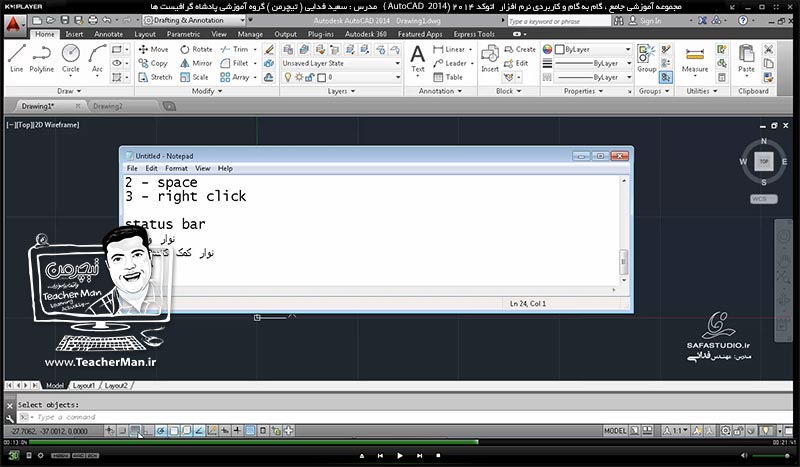
Task: Open Notepad's Format menu
Action: (x=176, y=168)
